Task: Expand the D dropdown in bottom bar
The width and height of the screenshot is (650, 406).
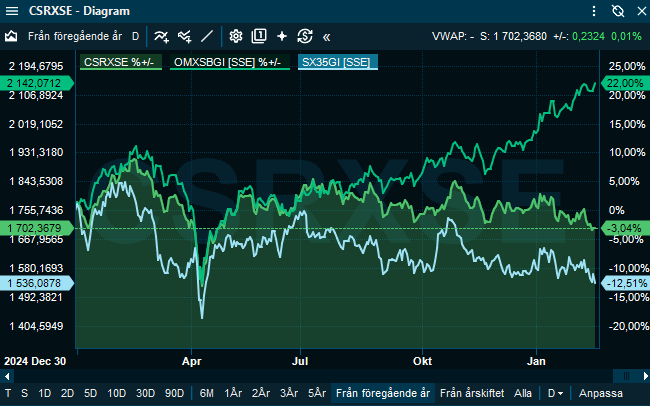Action: pyautogui.click(x=553, y=393)
